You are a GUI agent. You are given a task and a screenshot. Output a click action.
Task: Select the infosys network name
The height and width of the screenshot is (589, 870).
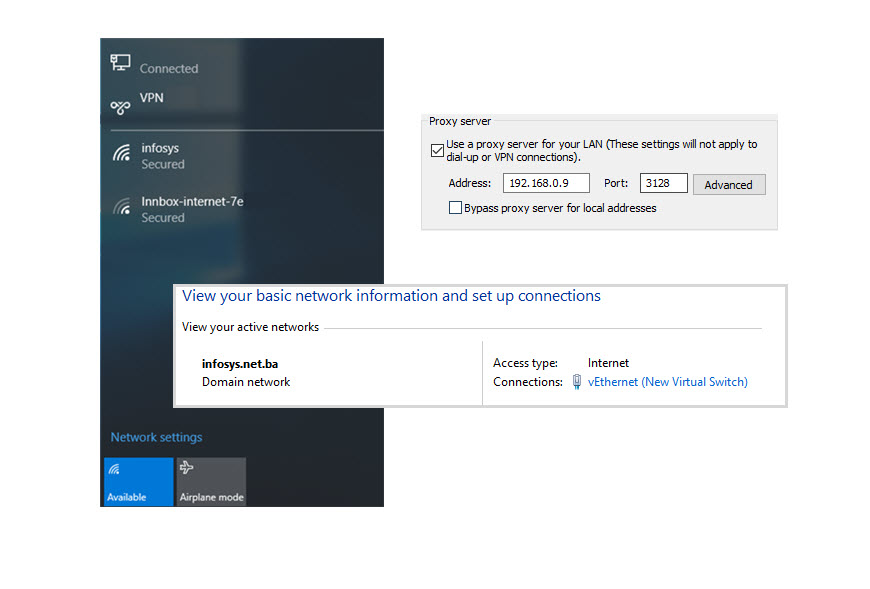(x=160, y=148)
